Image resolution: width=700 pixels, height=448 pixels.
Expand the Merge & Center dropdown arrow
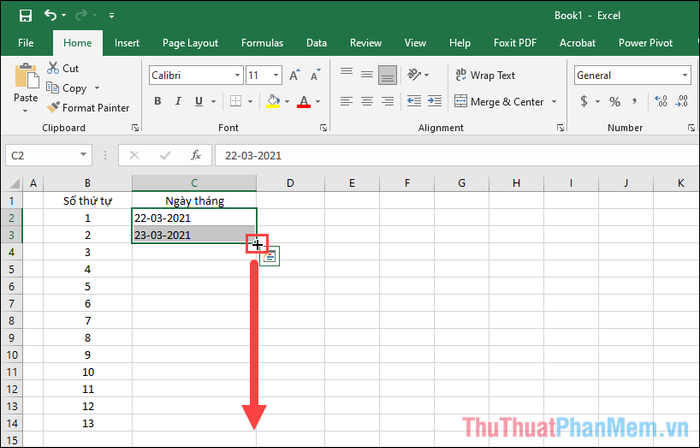click(x=554, y=101)
